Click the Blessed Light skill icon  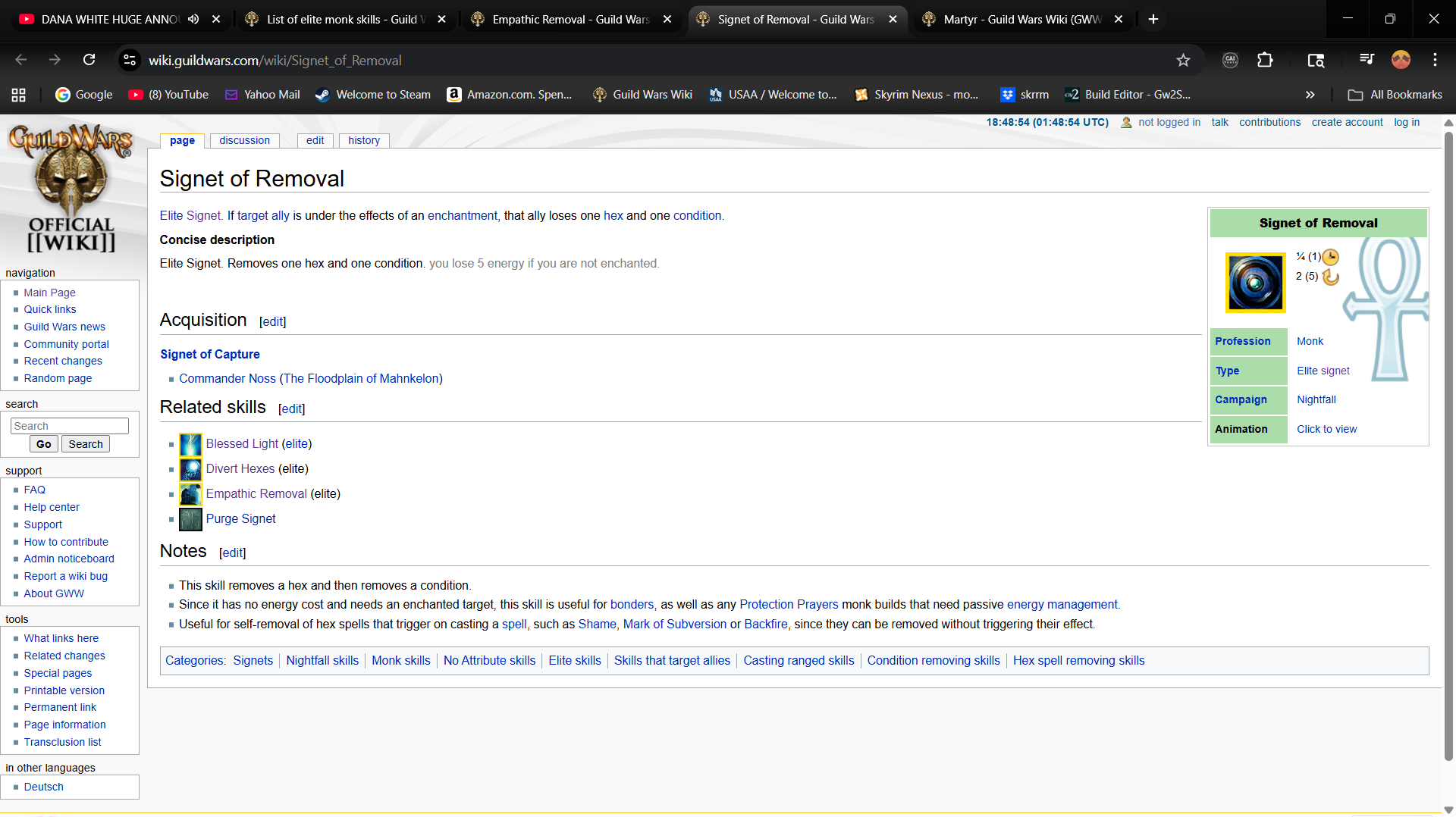190,444
